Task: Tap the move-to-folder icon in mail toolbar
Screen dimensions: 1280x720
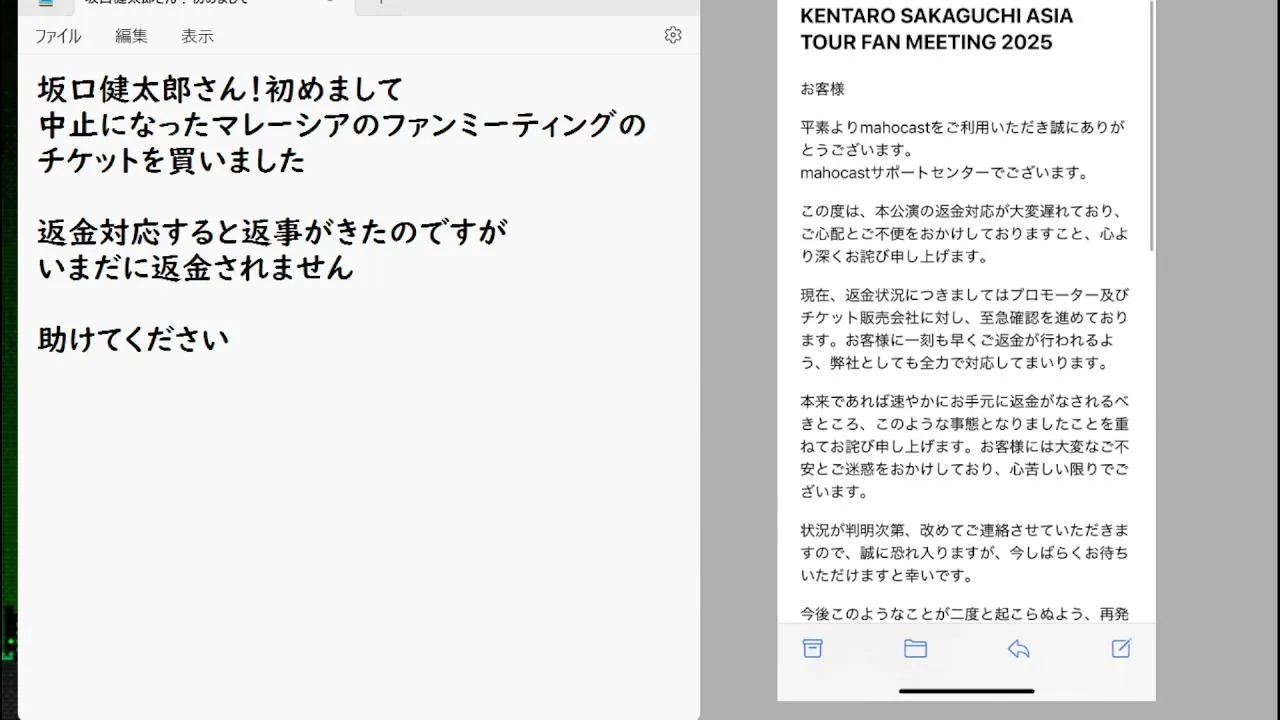Action: click(x=916, y=648)
